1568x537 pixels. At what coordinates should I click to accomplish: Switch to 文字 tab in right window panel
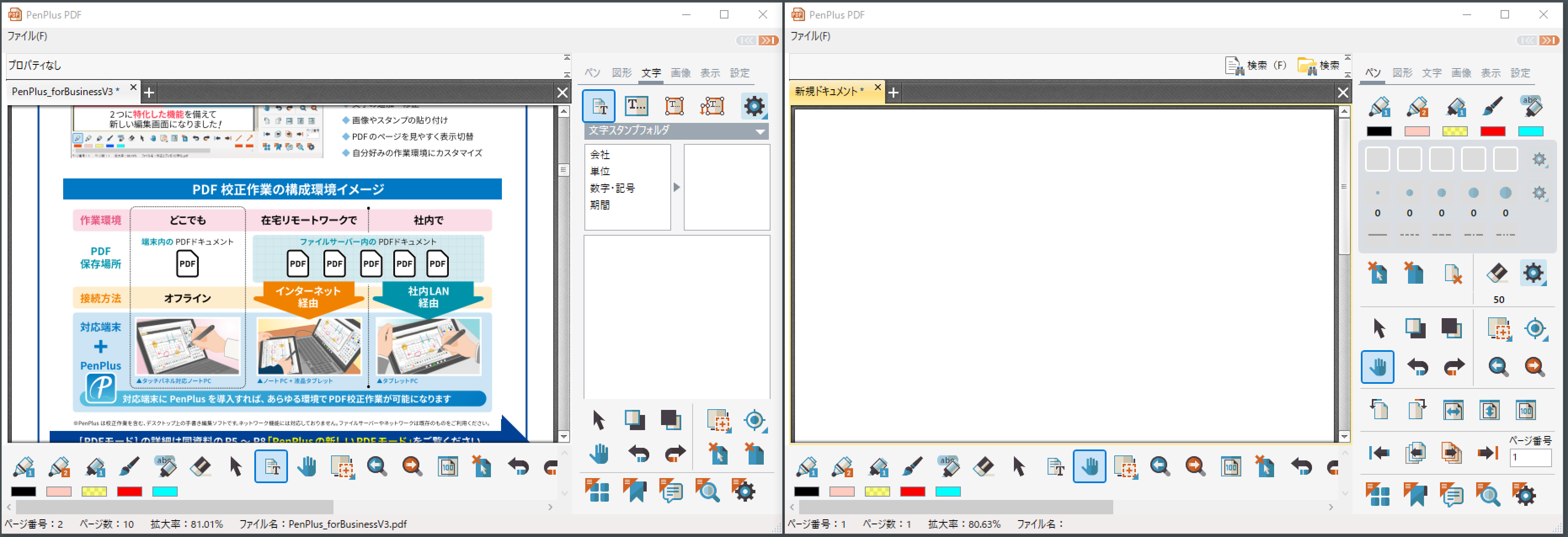(x=1432, y=72)
